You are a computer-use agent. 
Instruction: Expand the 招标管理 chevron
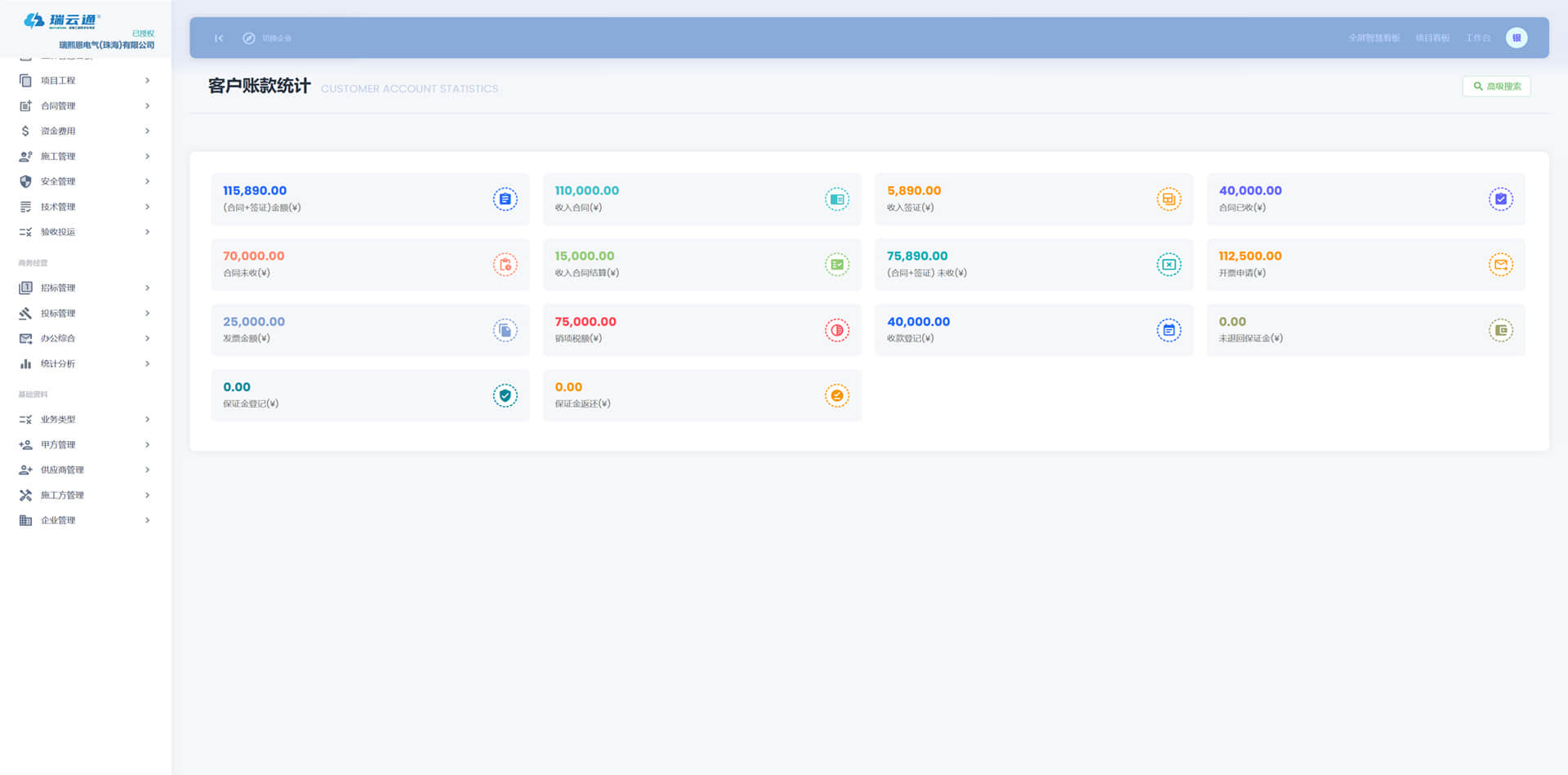tap(147, 287)
